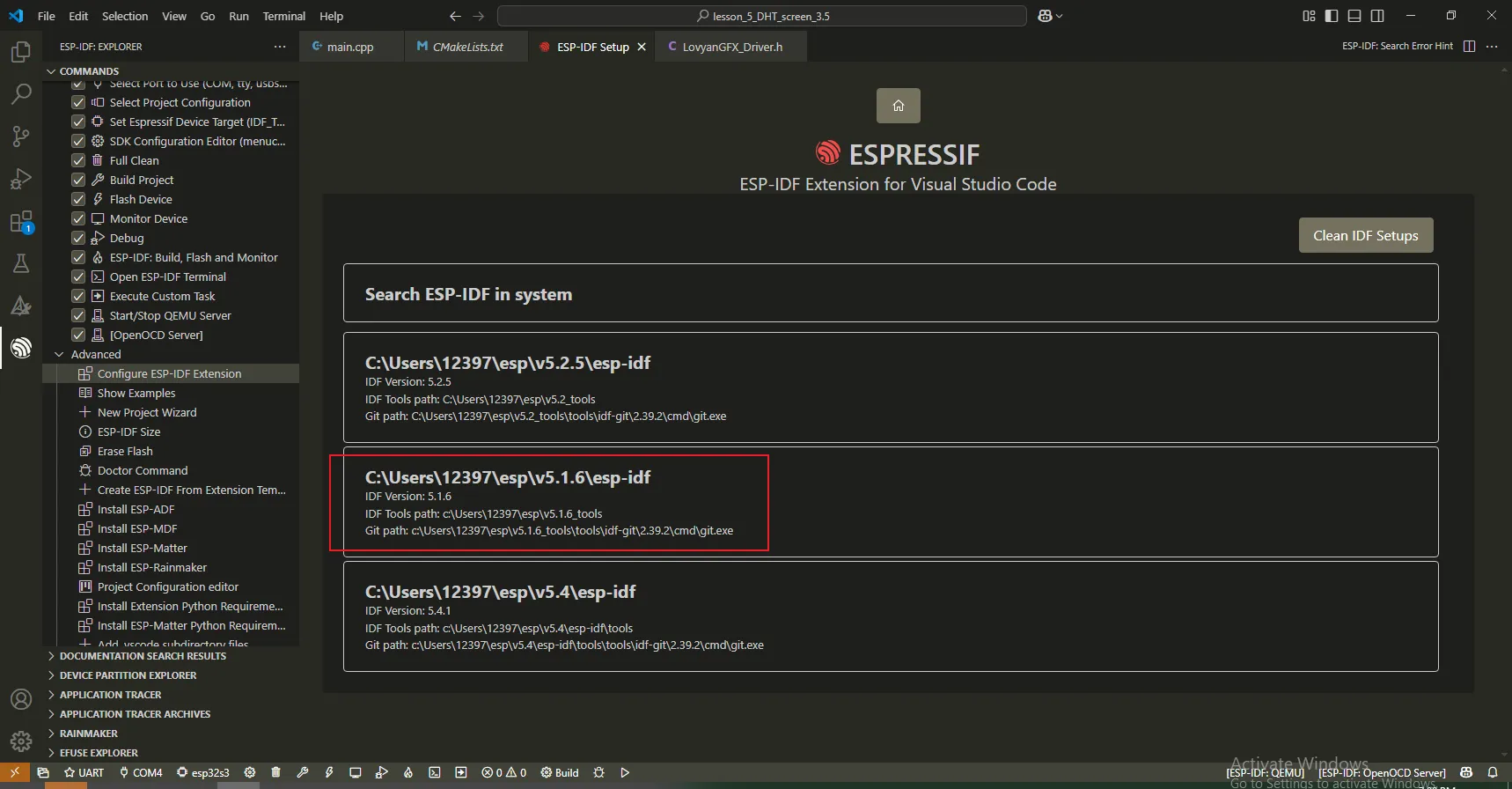Open the File menu
Viewport: 1512px width, 789px height.
[x=47, y=16]
